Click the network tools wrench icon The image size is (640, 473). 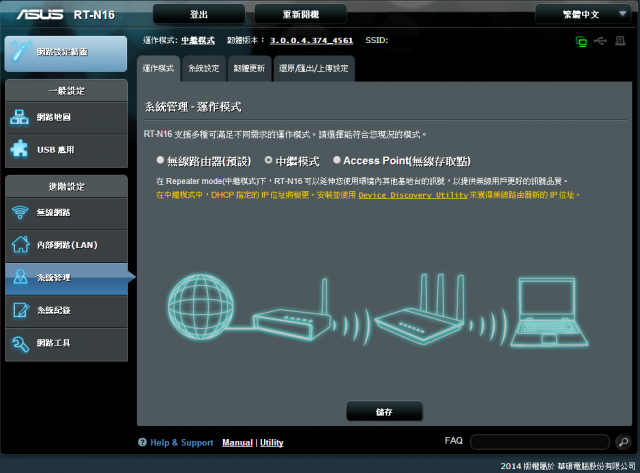tap(20, 344)
